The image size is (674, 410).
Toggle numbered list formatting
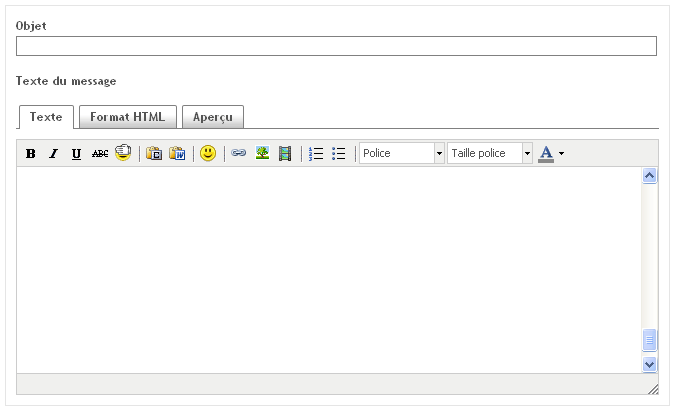tap(316, 154)
